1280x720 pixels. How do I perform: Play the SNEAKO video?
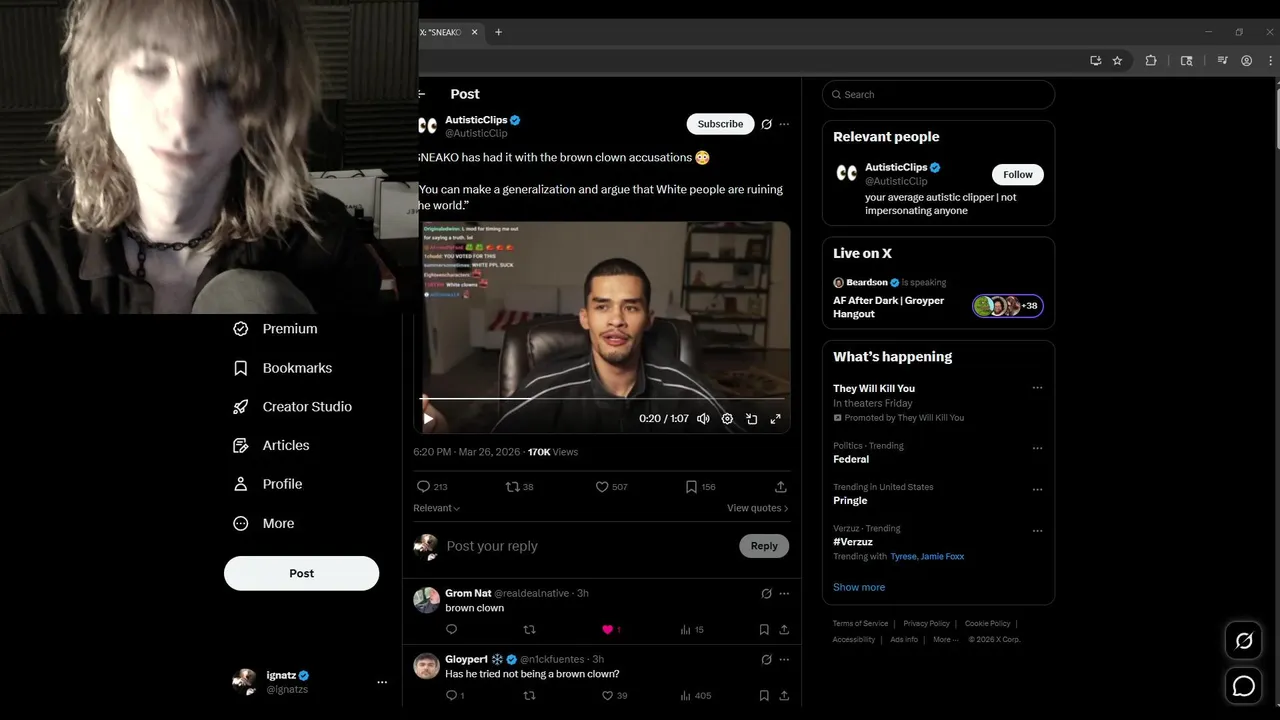pos(428,419)
